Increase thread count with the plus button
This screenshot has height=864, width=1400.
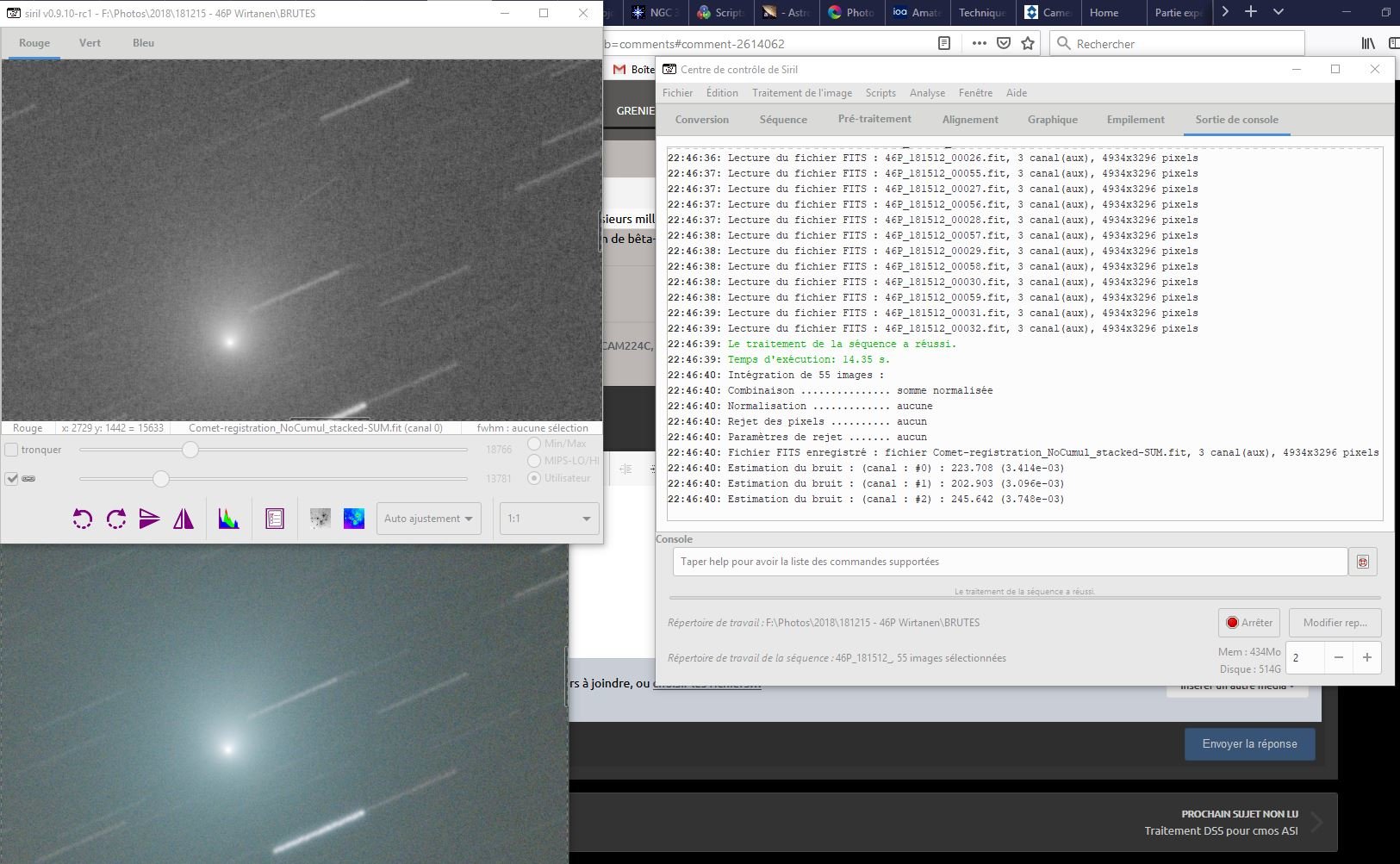pos(1367,657)
